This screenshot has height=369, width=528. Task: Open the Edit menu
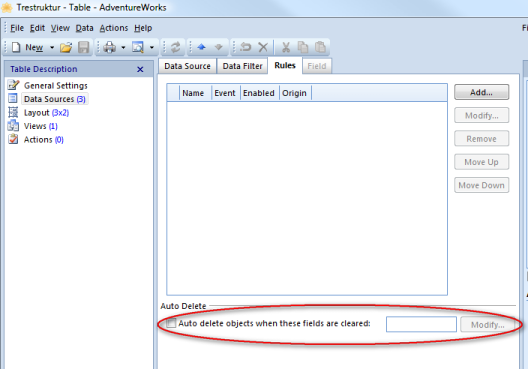(37, 28)
